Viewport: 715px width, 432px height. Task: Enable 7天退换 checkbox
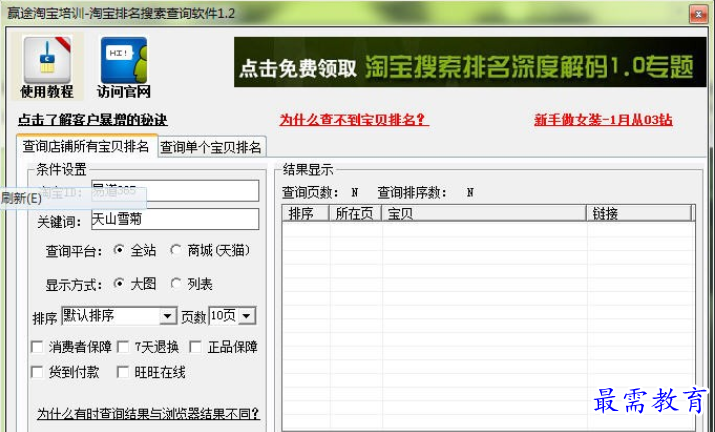point(123,347)
